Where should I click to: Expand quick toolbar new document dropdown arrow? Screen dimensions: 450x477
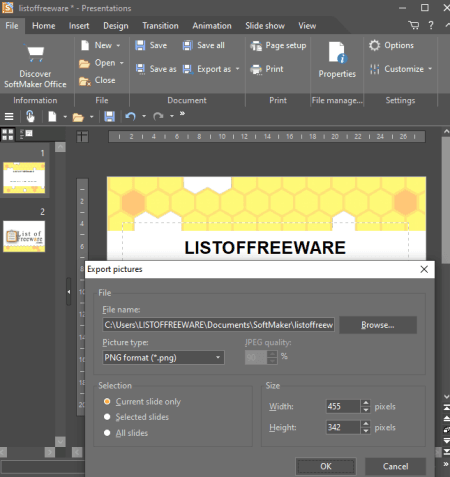pos(65,117)
